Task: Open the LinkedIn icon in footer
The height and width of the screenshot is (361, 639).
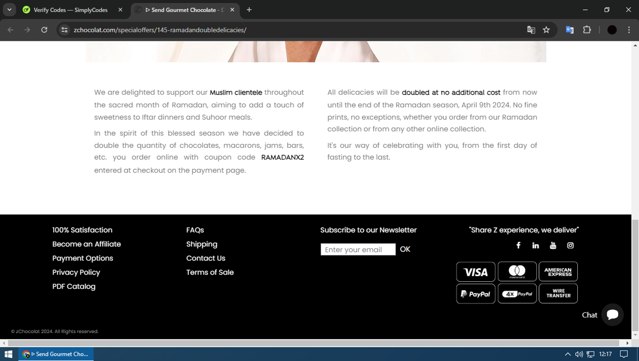Action: click(x=535, y=245)
